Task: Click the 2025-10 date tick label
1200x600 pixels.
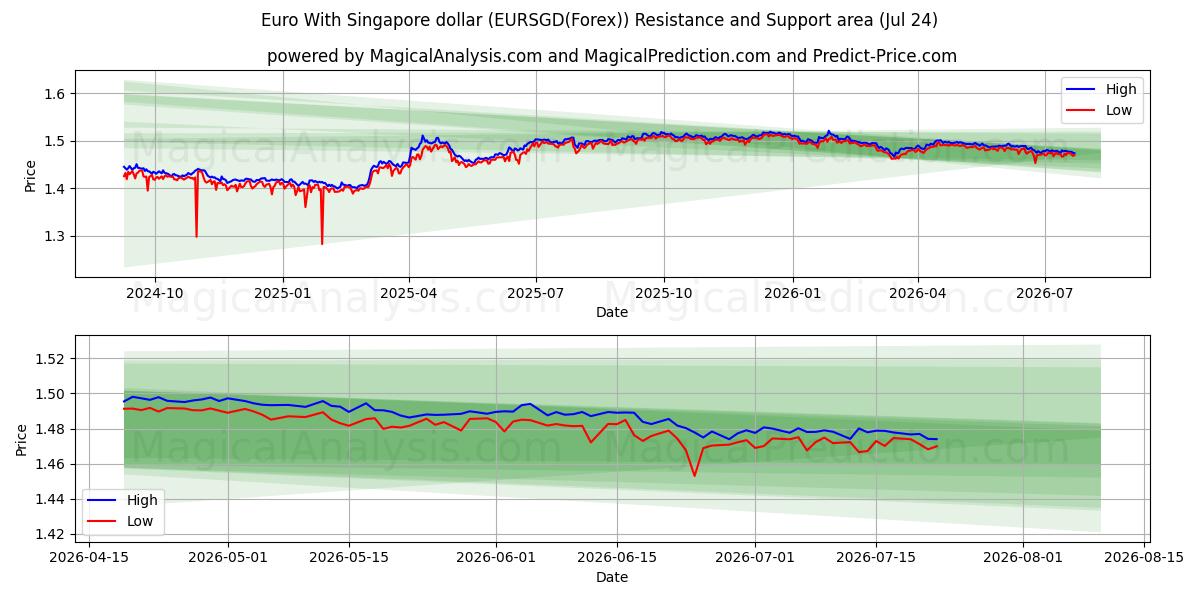Action: (x=664, y=294)
